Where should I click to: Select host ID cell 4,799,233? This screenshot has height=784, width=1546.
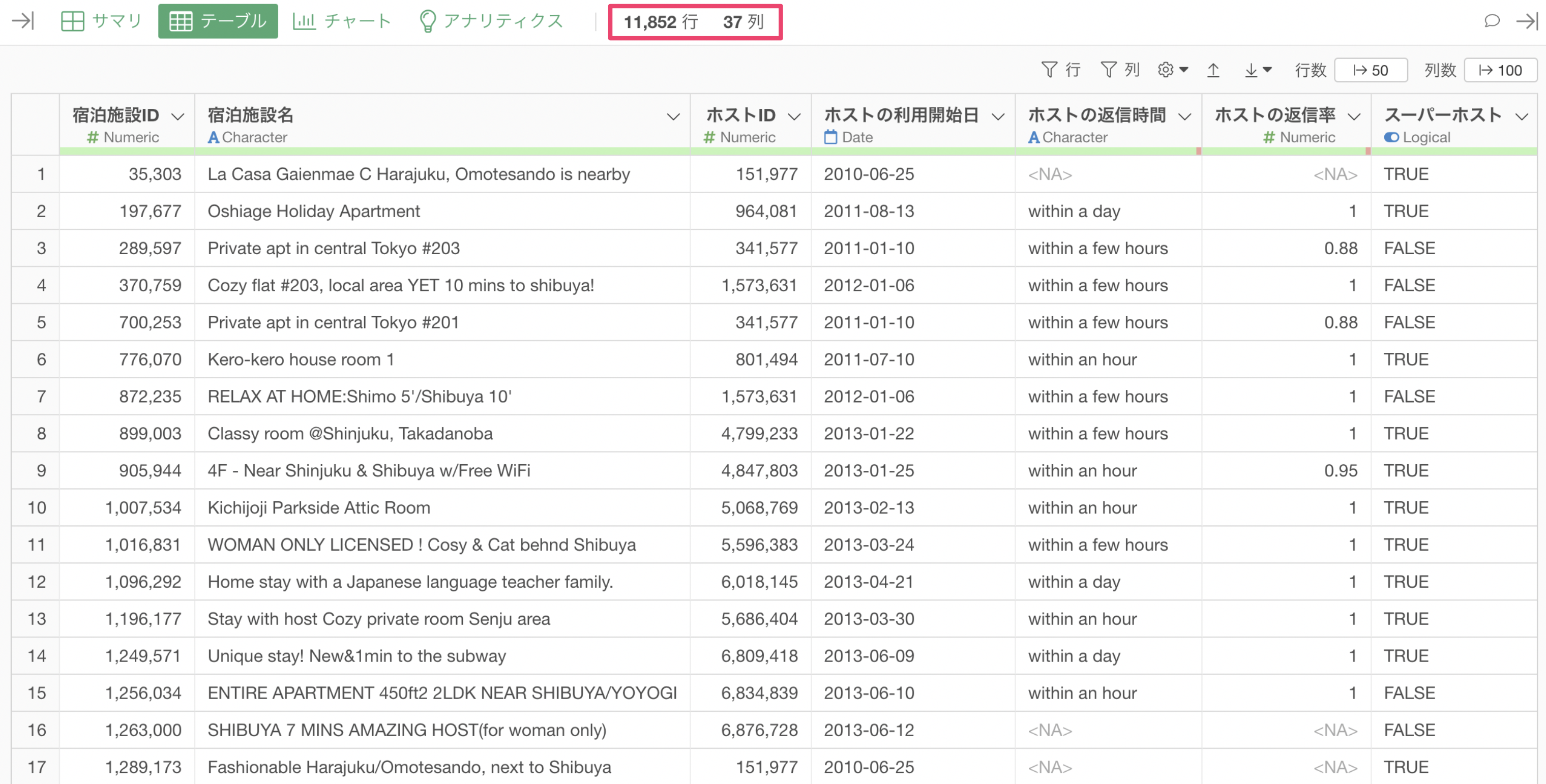[x=751, y=434]
